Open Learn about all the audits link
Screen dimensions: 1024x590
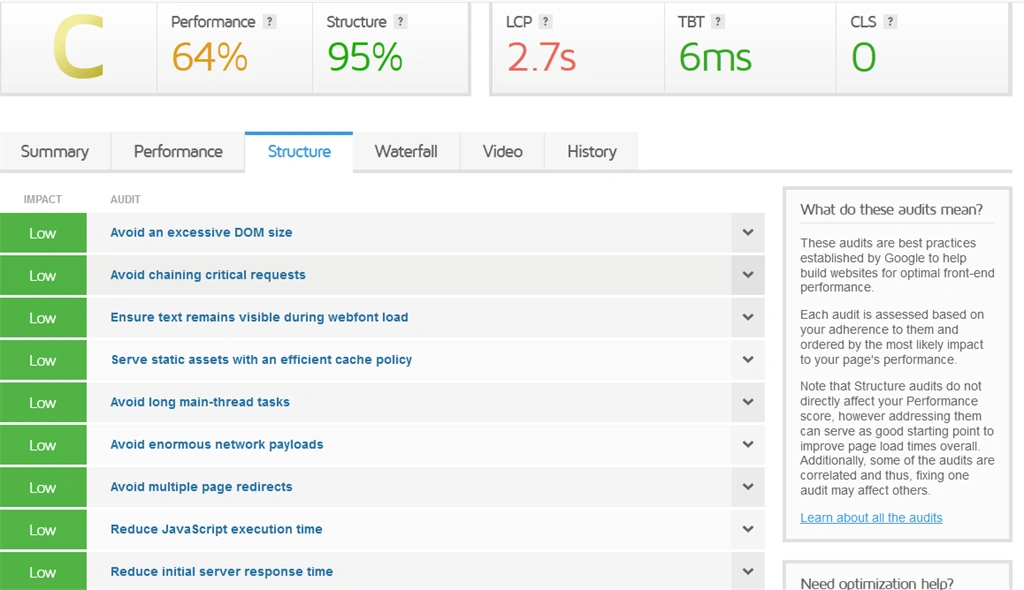tap(871, 517)
